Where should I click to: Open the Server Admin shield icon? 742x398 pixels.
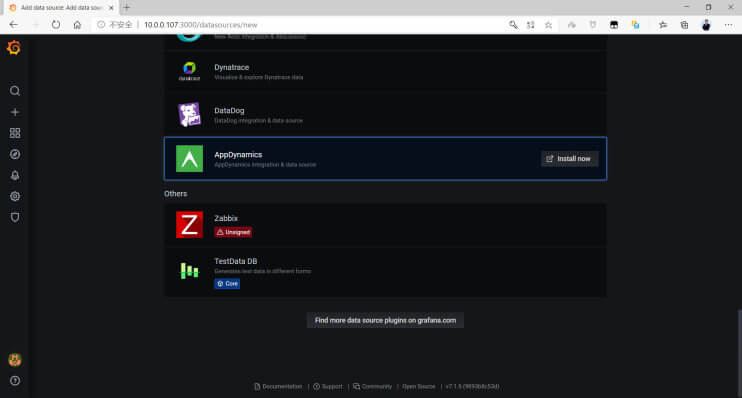(15, 217)
